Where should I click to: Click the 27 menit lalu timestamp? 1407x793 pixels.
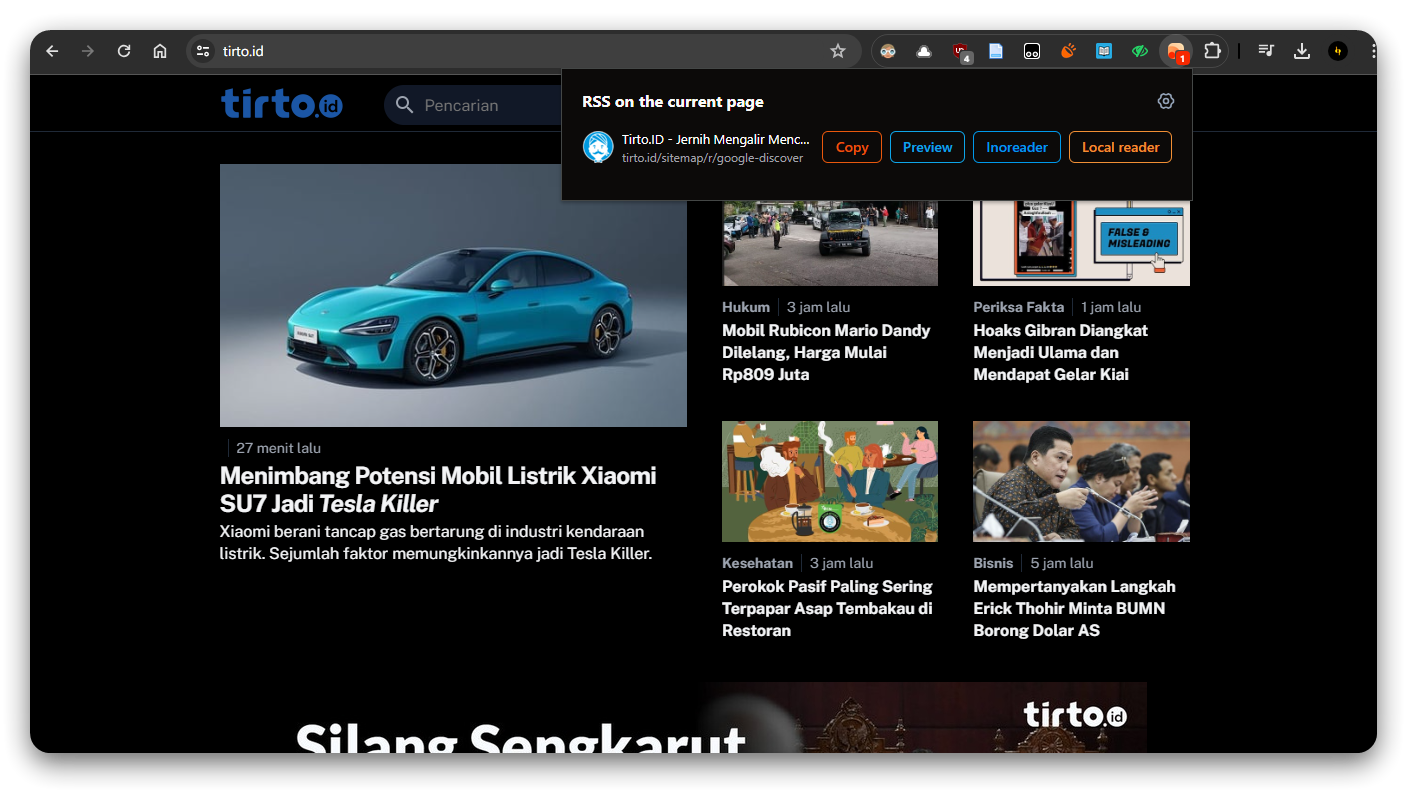278,448
